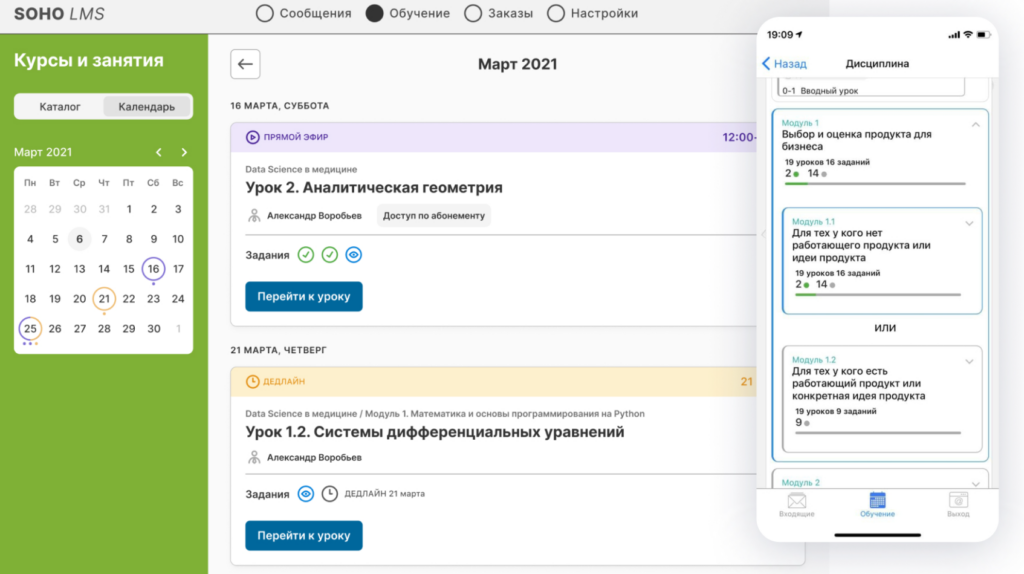The width and height of the screenshot is (1024, 574).
Task: Click the teacher icon in the Урок 1.2 card
Action: point(254,457)
